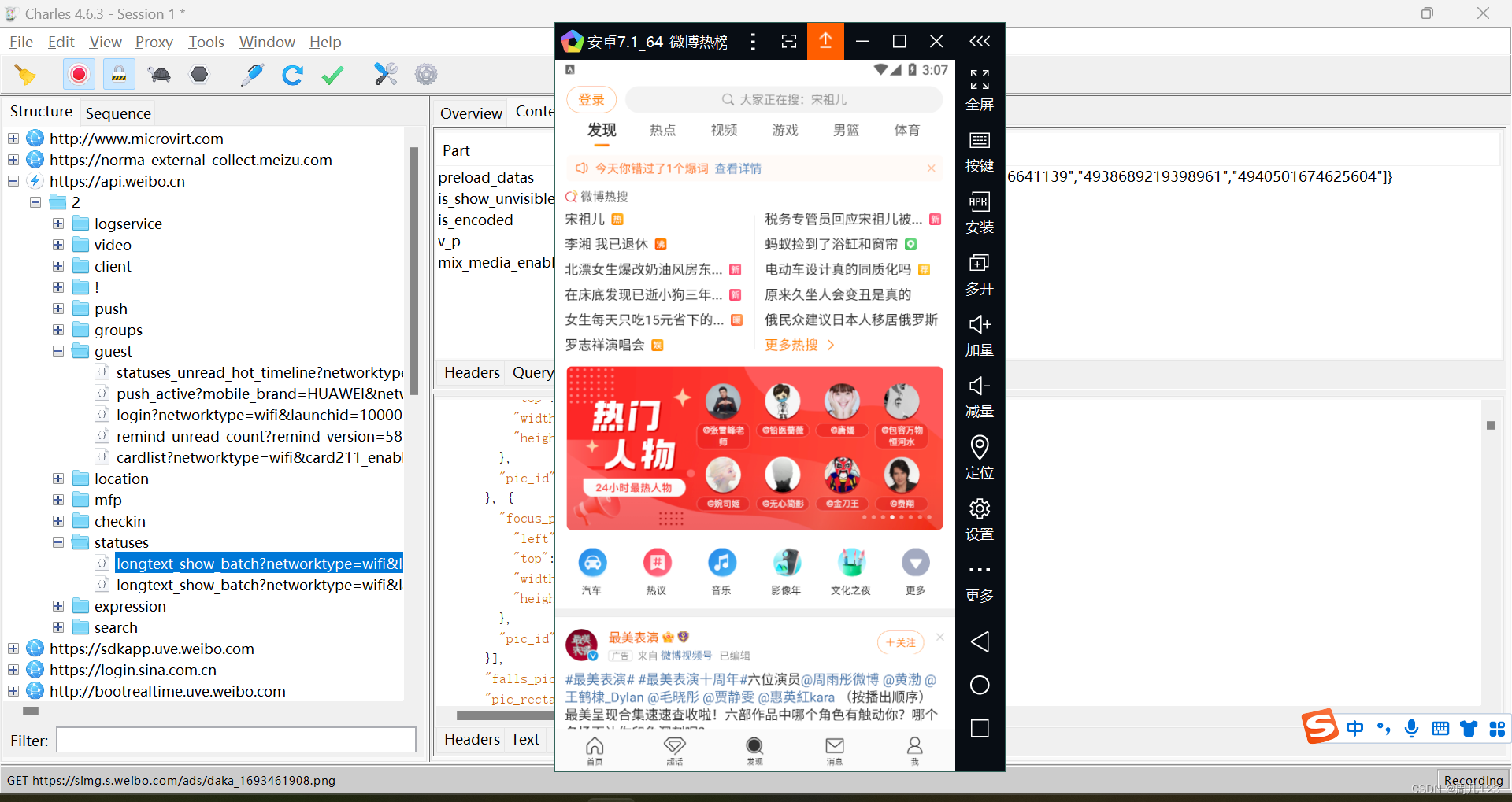Open the Settings gear icon in Charles toolbar
The image size is (1512, 802).
(x=426, y=75)
